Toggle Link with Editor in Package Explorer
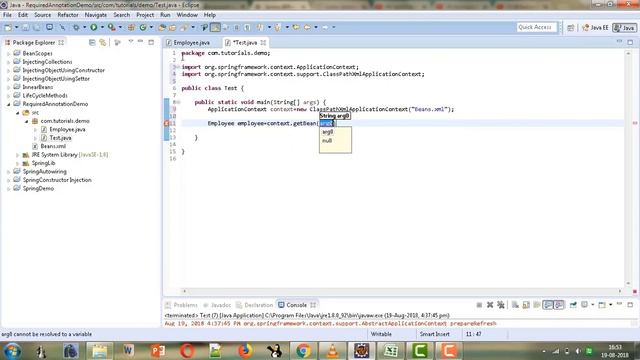Viewport: 640px width, 360px height. (x=103, y=42)
